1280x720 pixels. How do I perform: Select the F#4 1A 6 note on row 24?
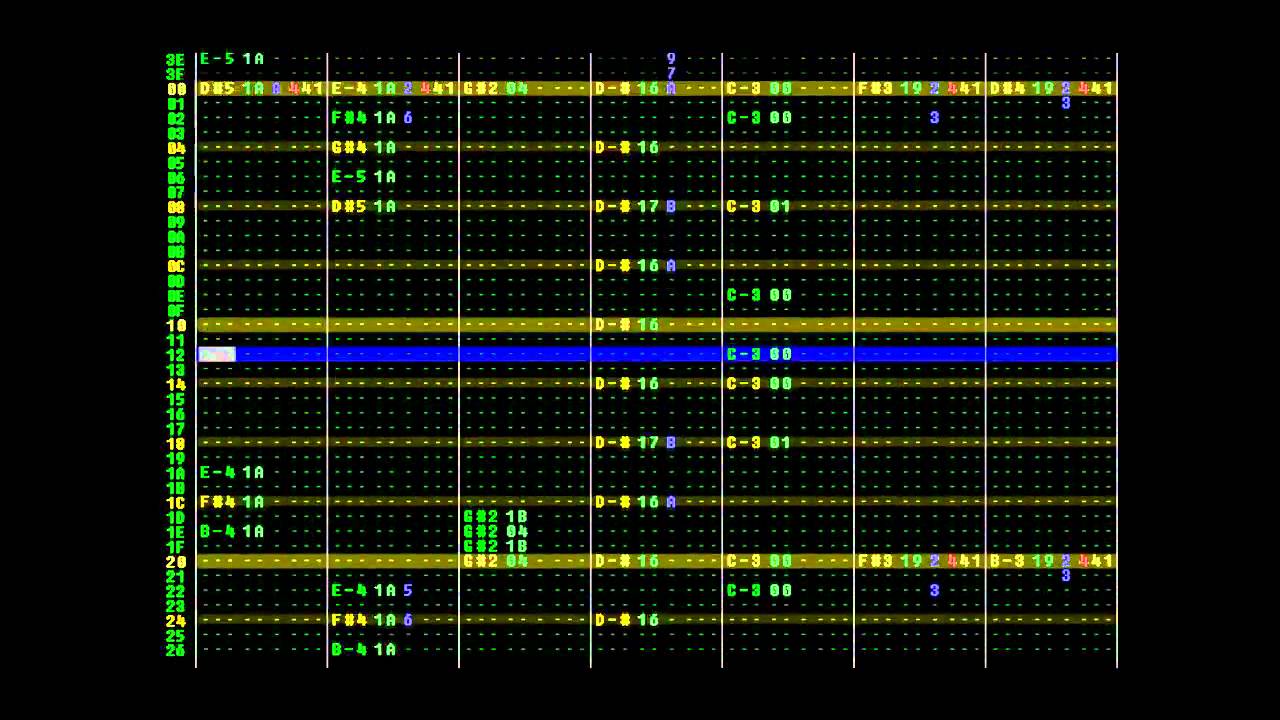pyautogui.click(x=372, y=620)
